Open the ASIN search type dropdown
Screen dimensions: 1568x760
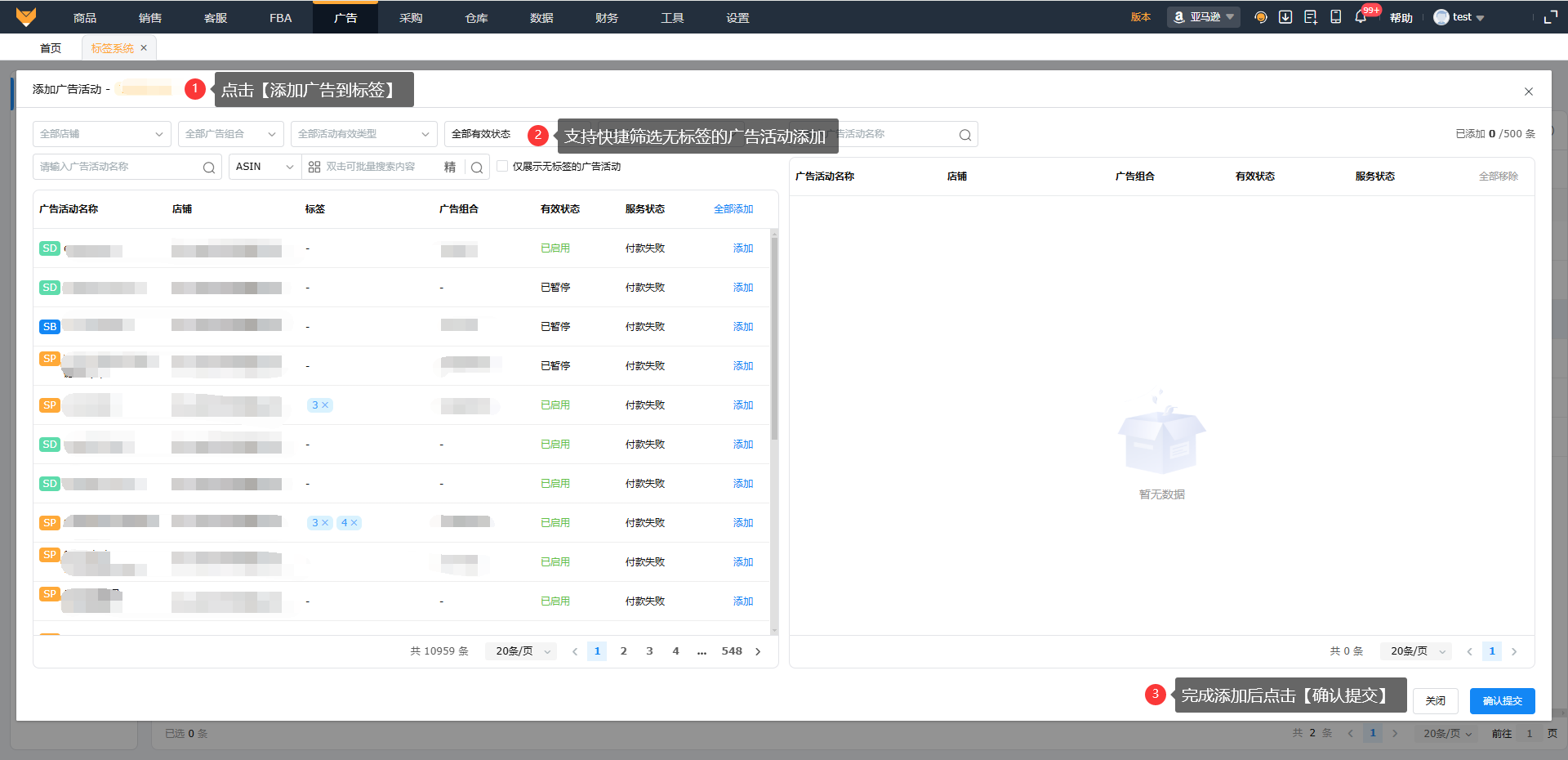pyautogui.click(x=265, y=167)
